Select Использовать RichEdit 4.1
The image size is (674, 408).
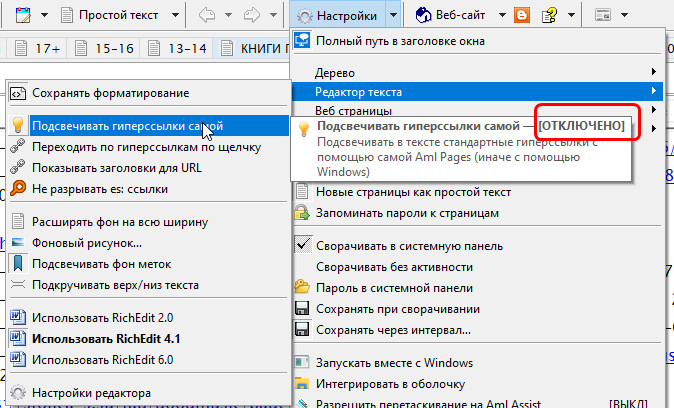tap(148, 339)
